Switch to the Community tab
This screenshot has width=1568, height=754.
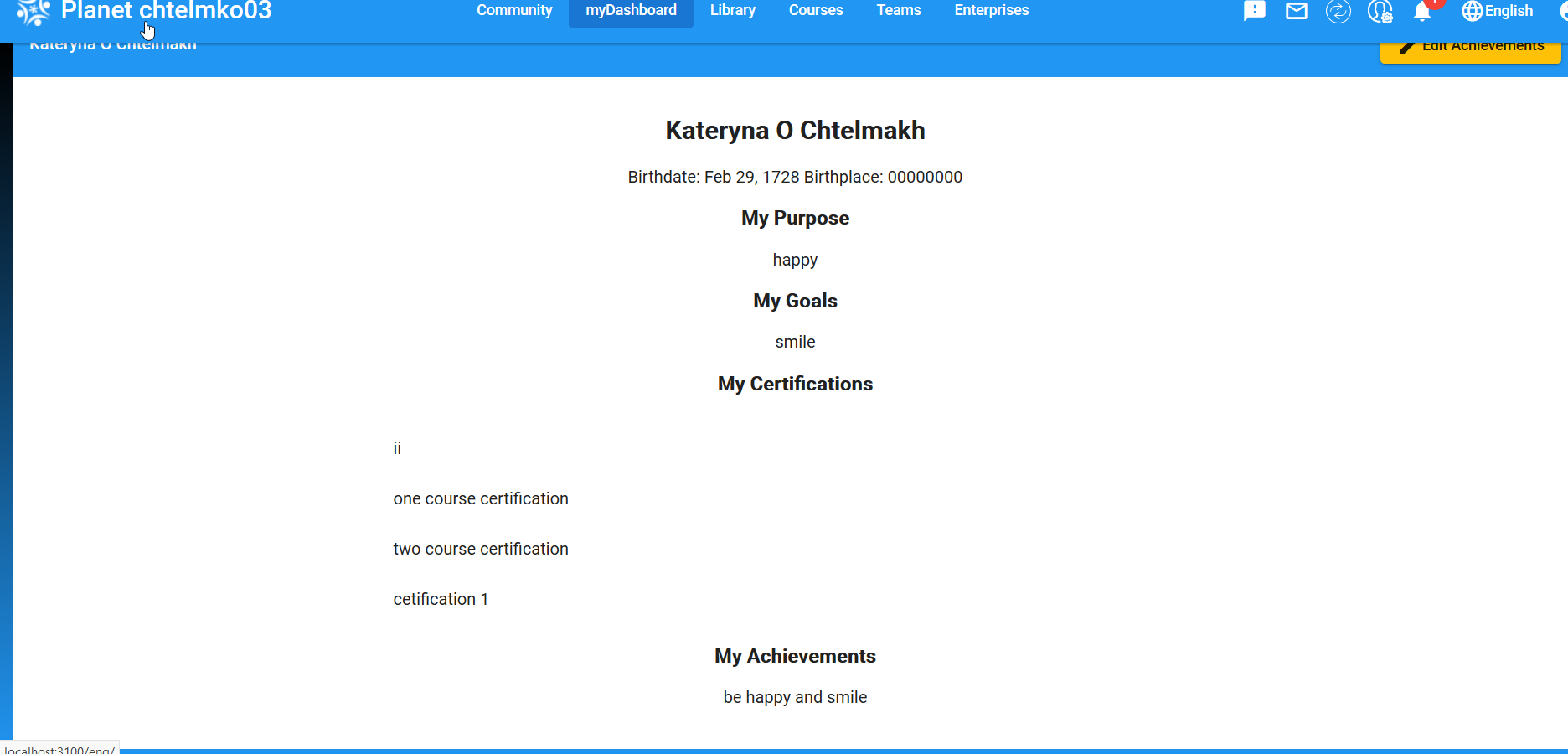(514, 10)
